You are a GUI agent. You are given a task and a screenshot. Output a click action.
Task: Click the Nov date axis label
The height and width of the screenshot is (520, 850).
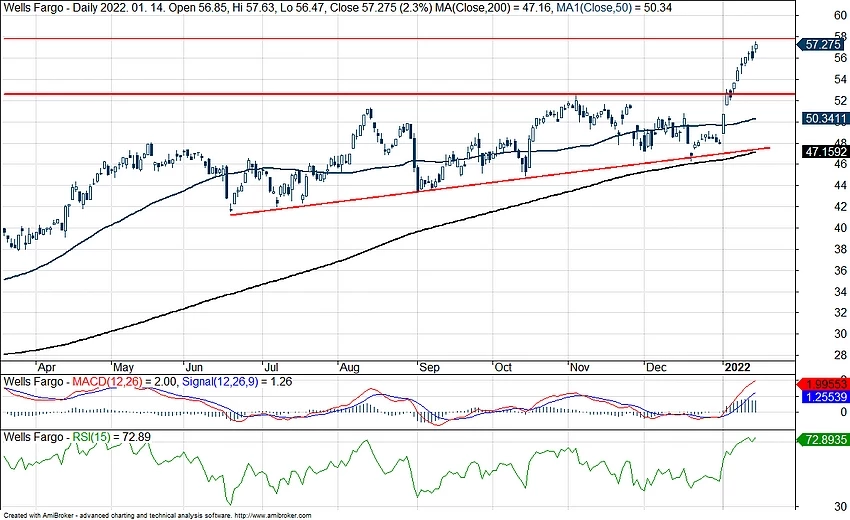(579, 367)
